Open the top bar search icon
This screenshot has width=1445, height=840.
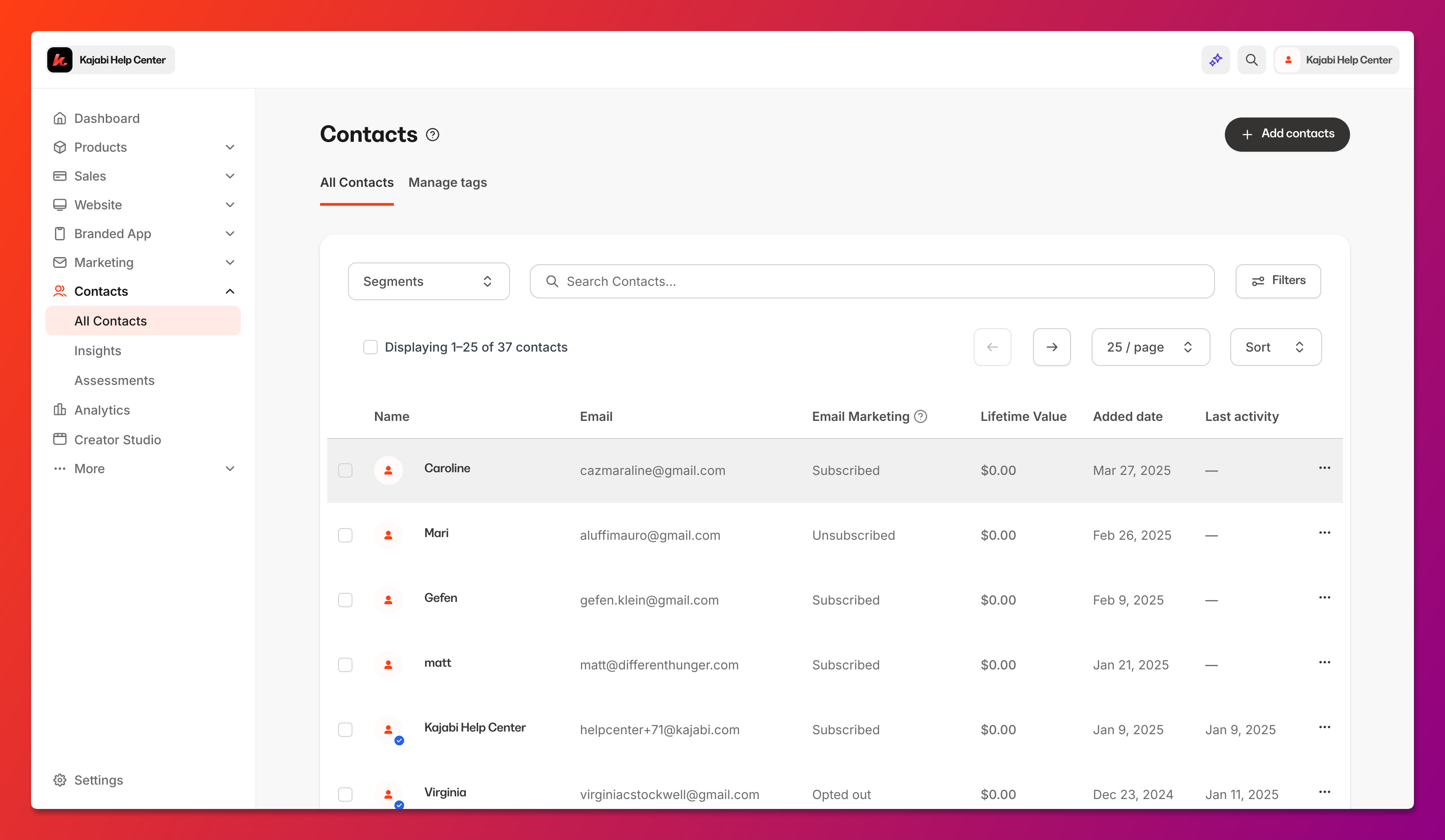(x=1251, y=59)
